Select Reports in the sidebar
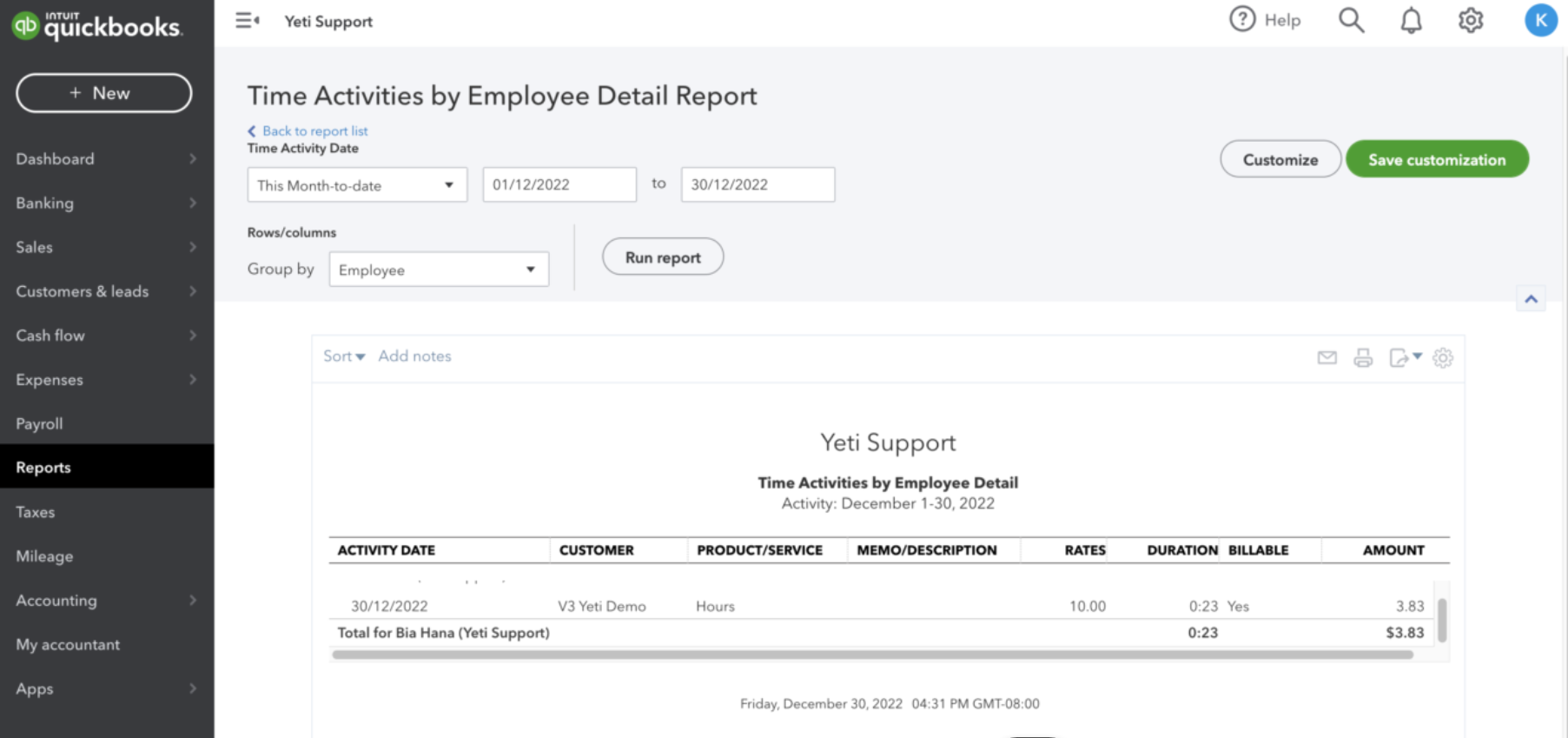This screenshot has width=1568, height=738. click(x=107, y=467)
